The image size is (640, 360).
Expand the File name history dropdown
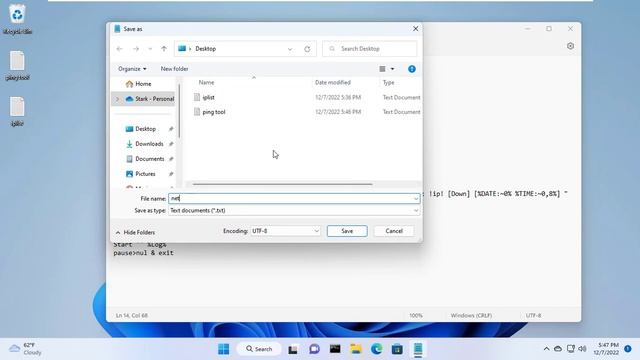tap(416, 199)
